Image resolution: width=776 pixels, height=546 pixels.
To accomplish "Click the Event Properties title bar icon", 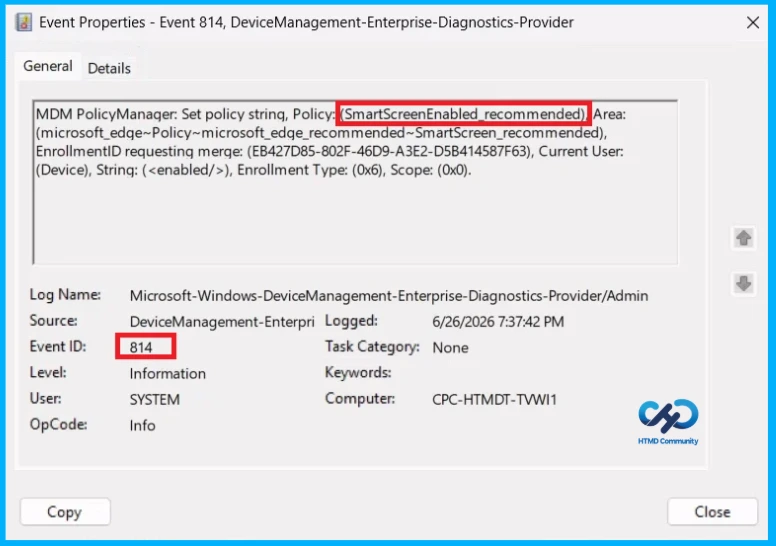I will 23,22.
